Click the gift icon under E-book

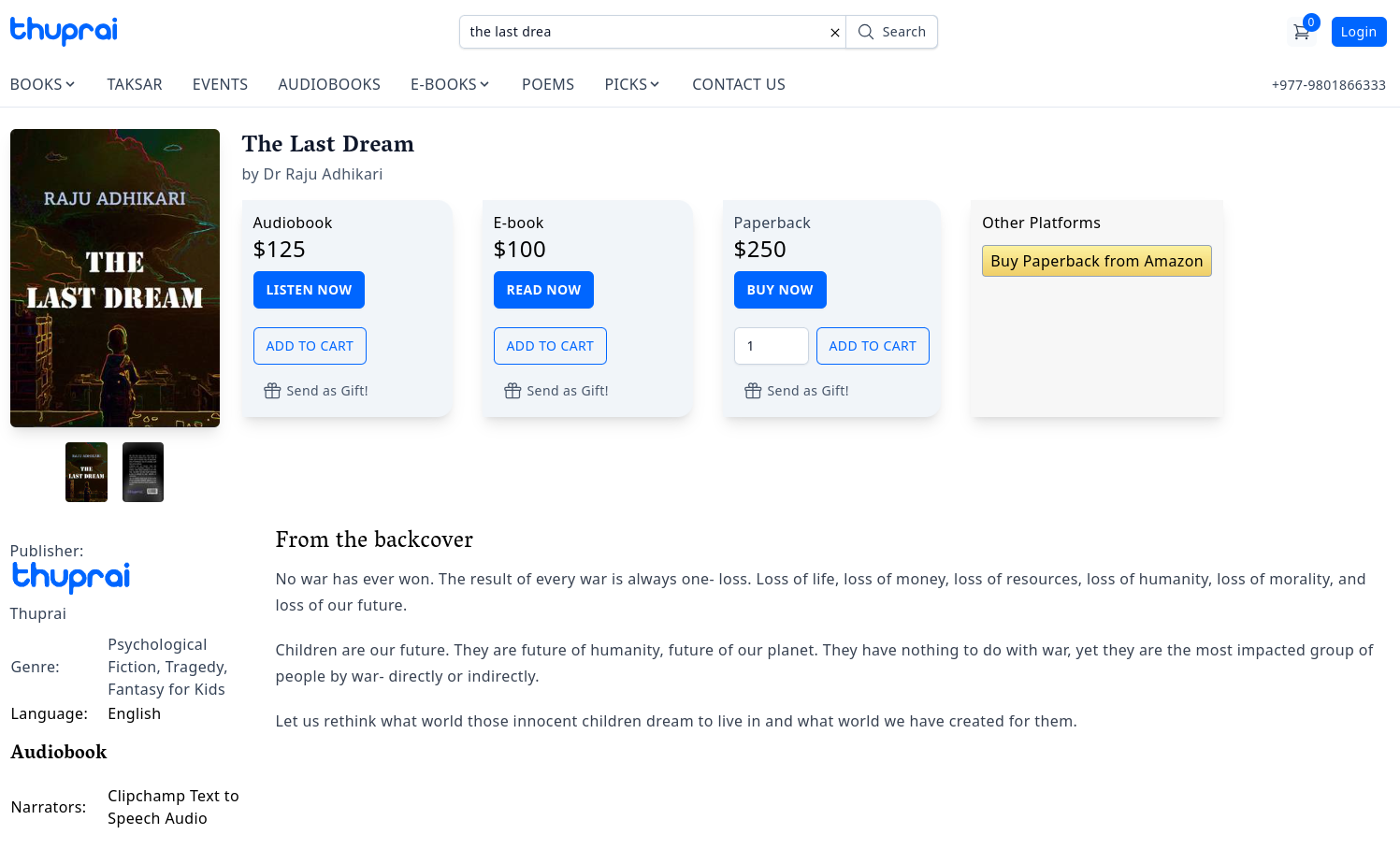[512, 391]
